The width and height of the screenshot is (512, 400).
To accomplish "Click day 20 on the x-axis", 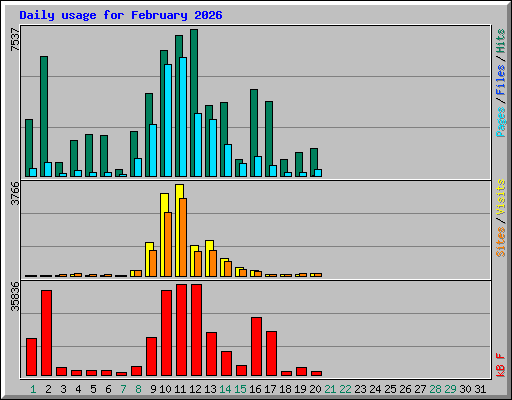I will (x=315, y=389).
